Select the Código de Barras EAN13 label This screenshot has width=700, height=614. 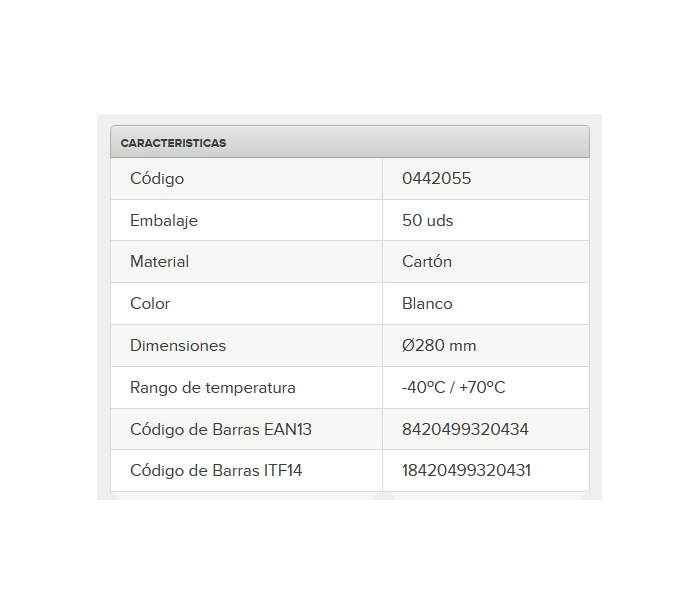tap(221, 430)
